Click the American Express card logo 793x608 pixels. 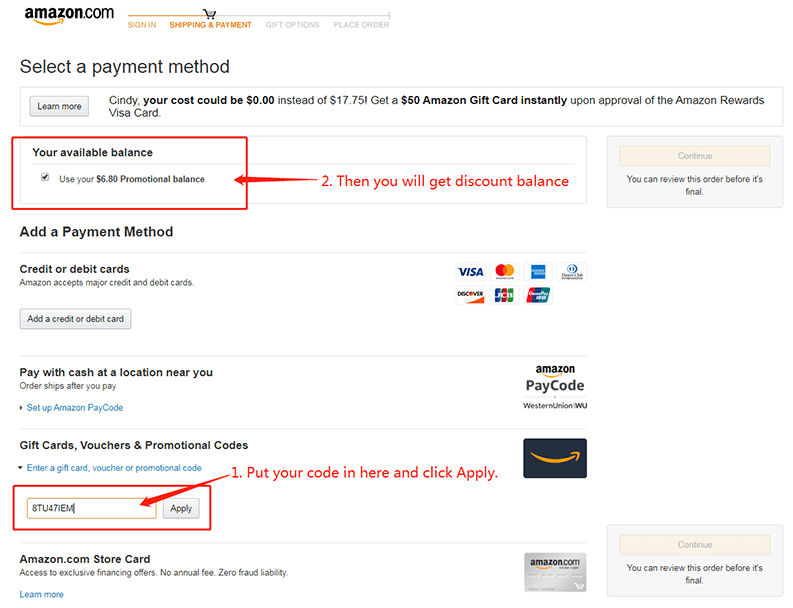point(537,272)
